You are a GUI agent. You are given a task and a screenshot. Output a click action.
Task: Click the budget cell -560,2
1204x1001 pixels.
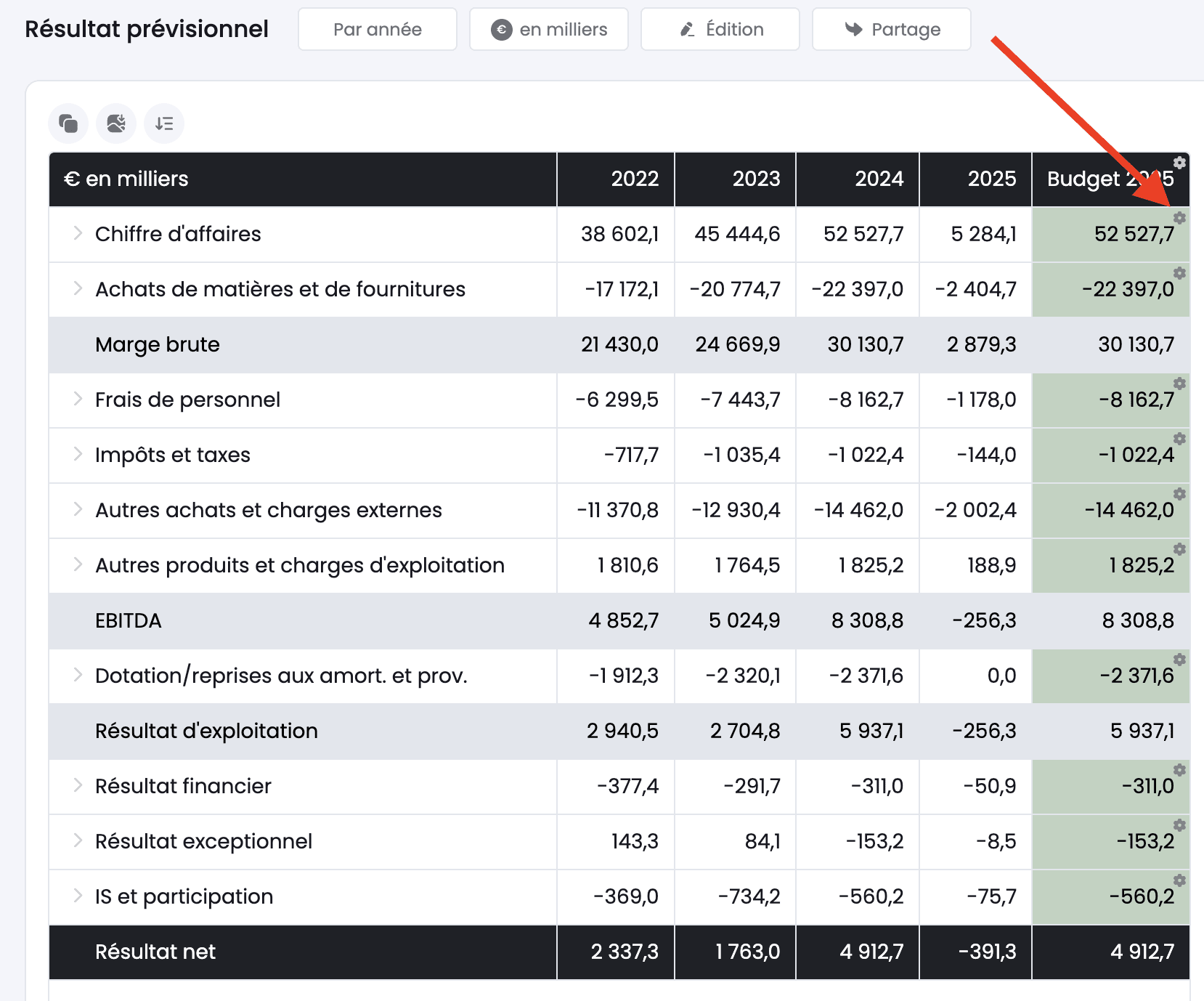pos(1111,896)
